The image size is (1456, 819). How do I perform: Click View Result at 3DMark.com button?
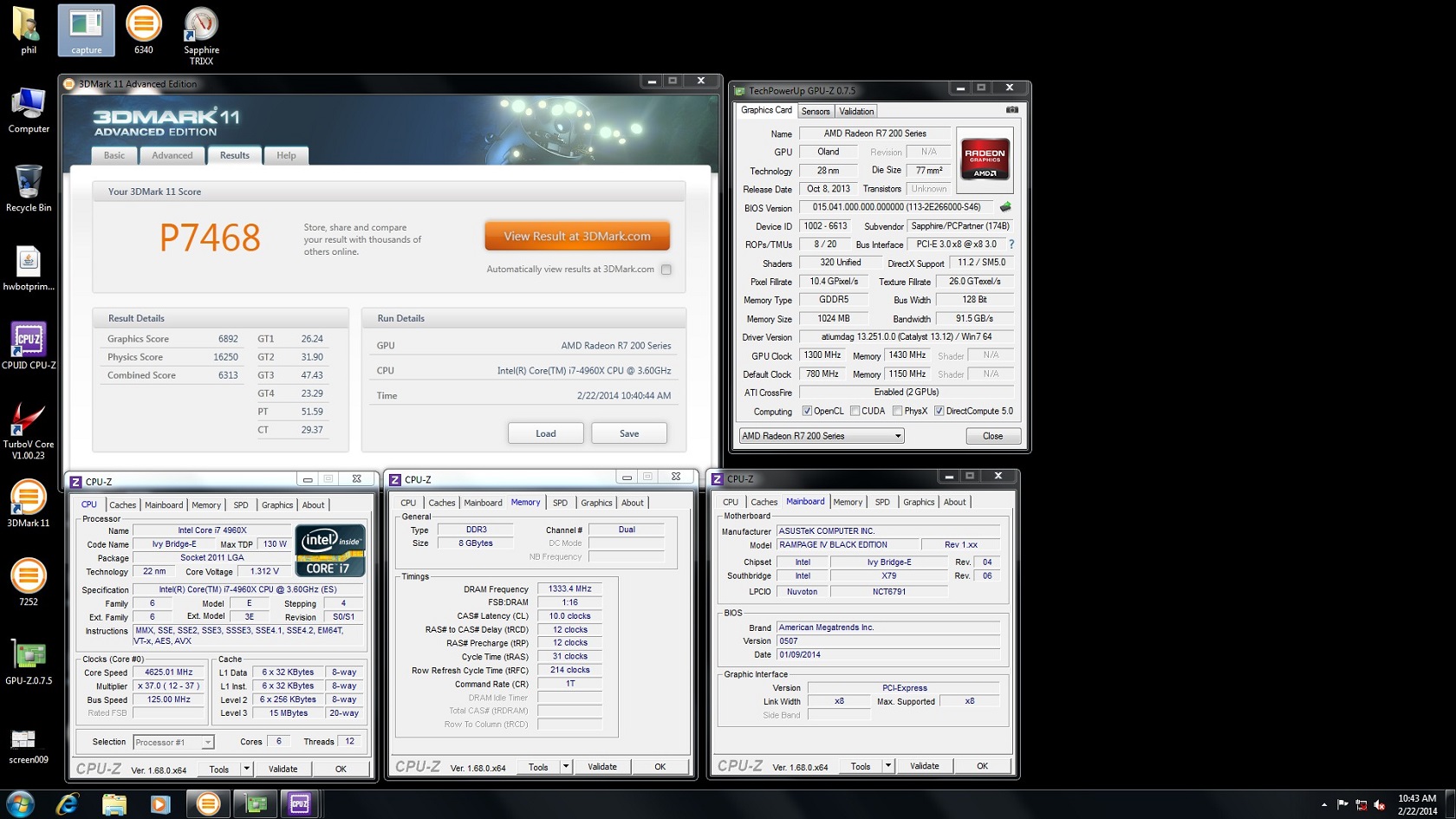[x=577, y=236]
